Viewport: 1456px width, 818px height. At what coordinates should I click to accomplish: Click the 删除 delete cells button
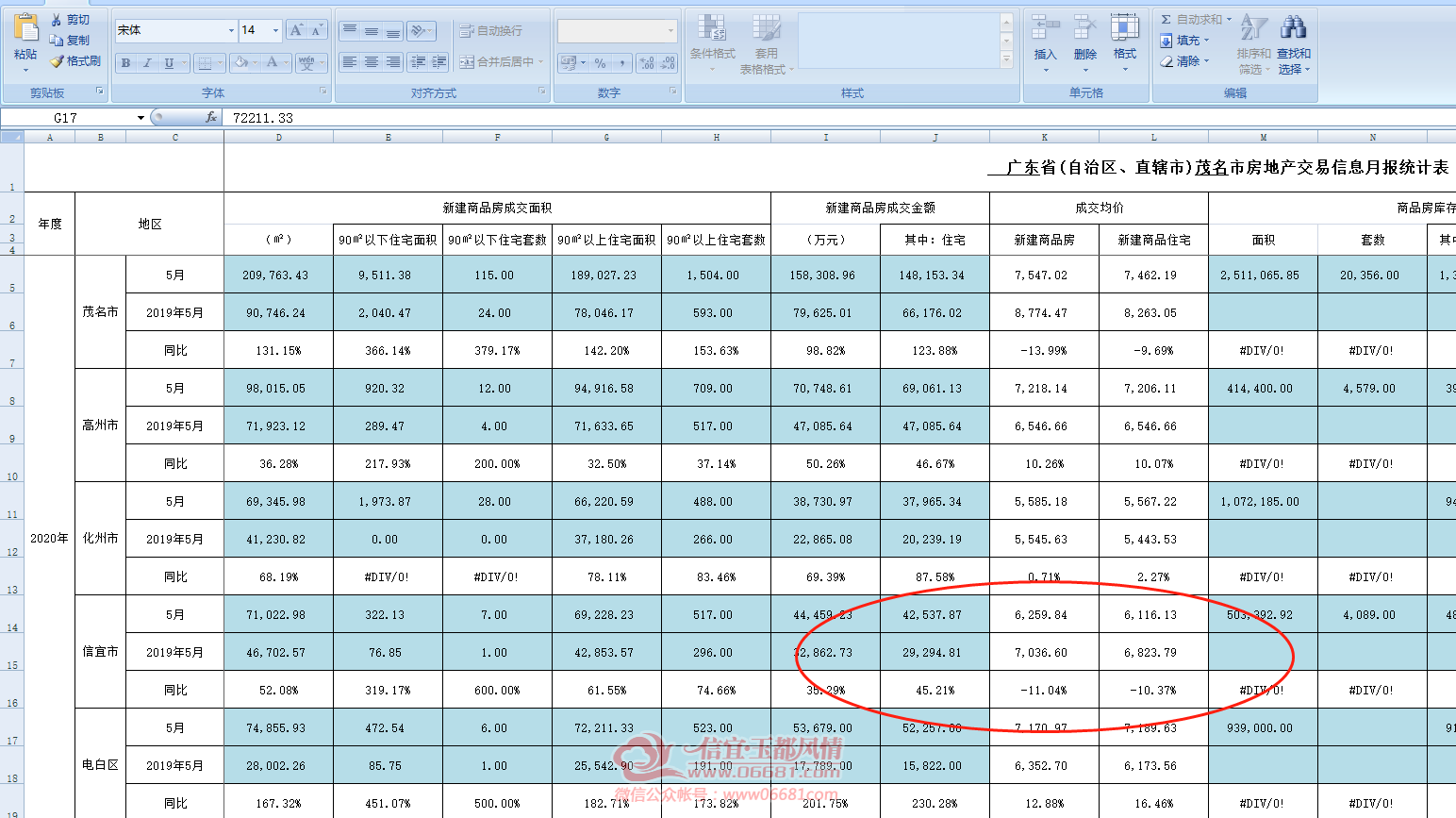click(1085, 42)
